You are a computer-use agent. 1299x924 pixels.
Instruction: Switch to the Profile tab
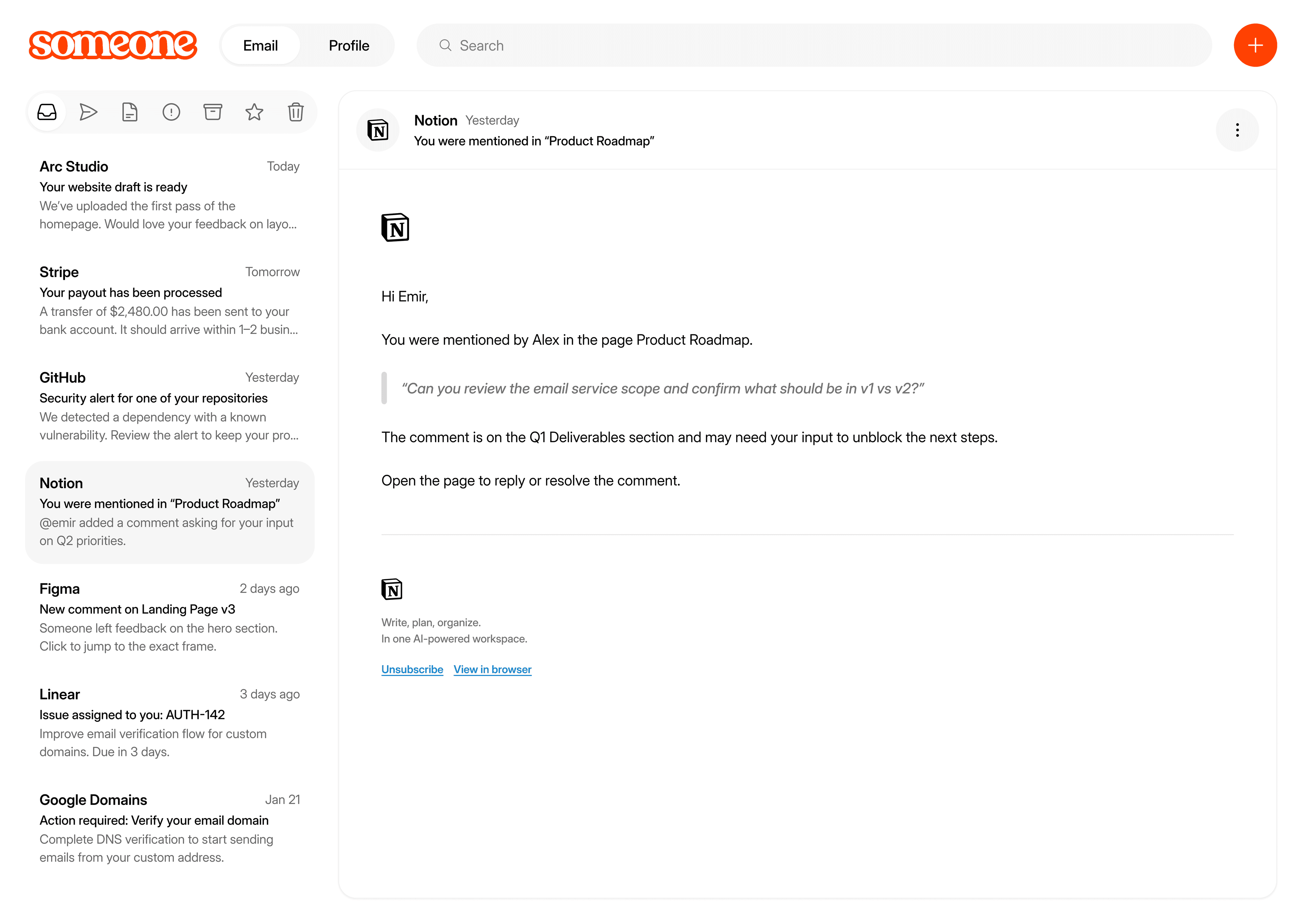[x=349, y=46]
